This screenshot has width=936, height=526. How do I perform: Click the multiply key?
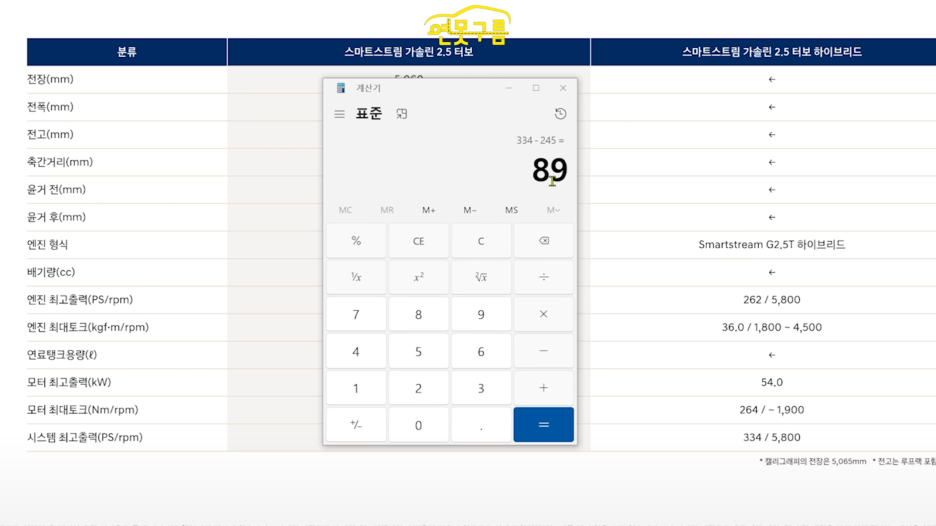tap(543, 314)
